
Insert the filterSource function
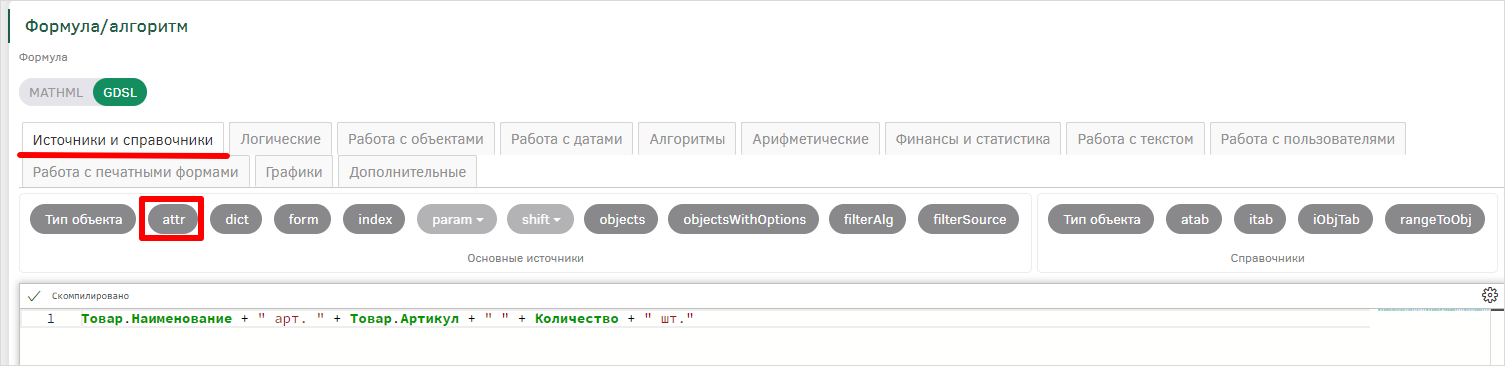pos(969,219)
